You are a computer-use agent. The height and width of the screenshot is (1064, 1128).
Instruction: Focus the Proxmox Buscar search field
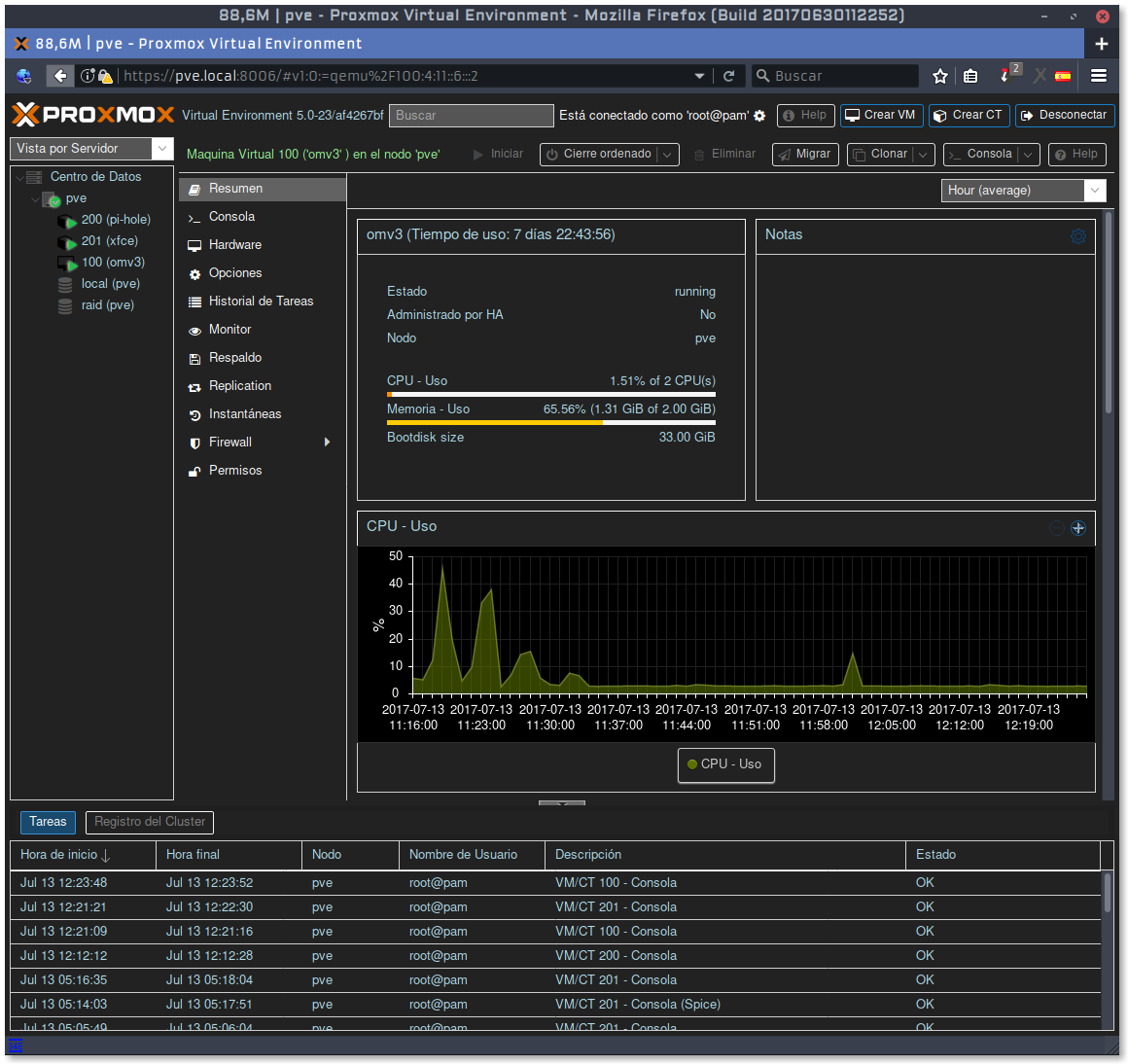(x=472, y=116)
